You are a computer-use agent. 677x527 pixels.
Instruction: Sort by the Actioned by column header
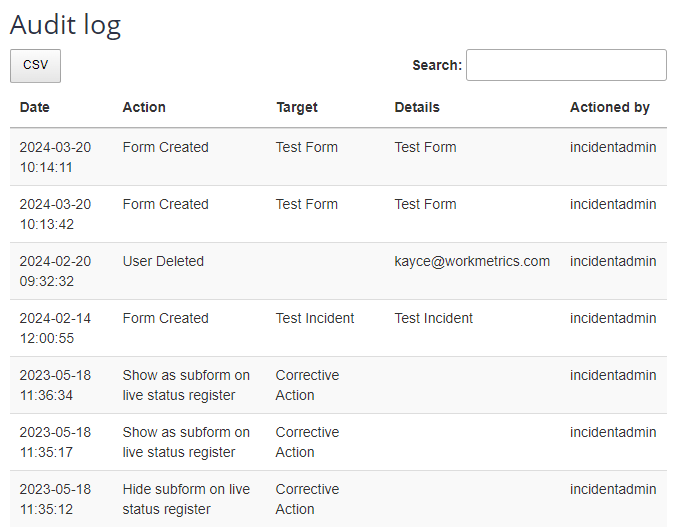click(x=610, y=107)
